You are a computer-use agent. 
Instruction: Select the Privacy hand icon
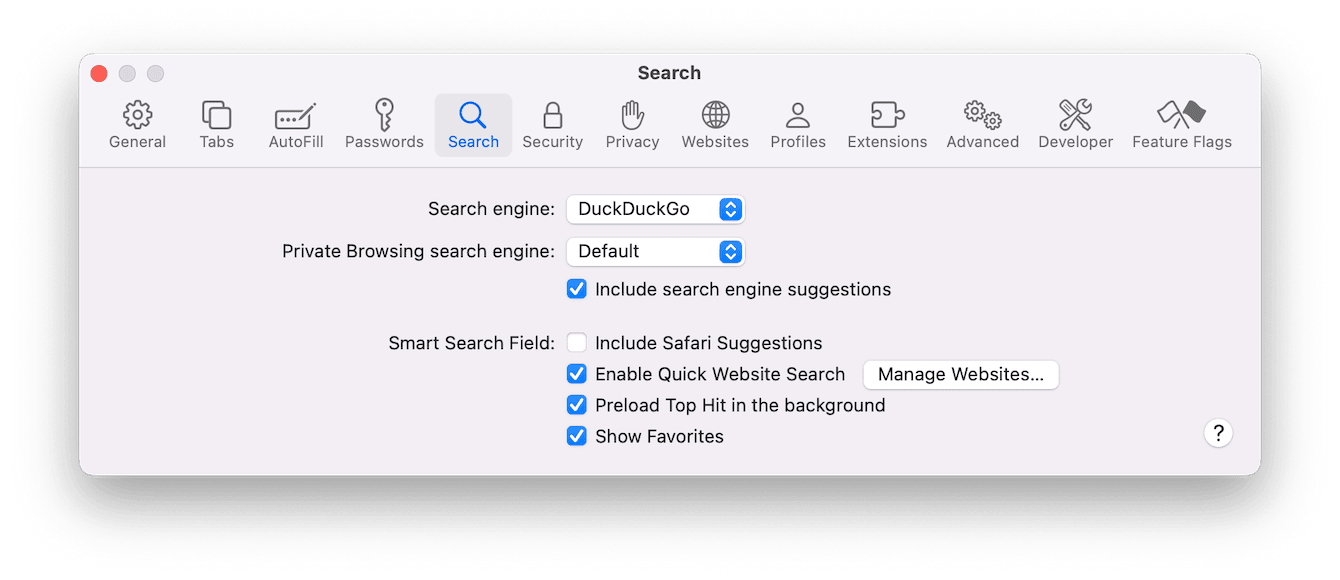tap(632, 122)
